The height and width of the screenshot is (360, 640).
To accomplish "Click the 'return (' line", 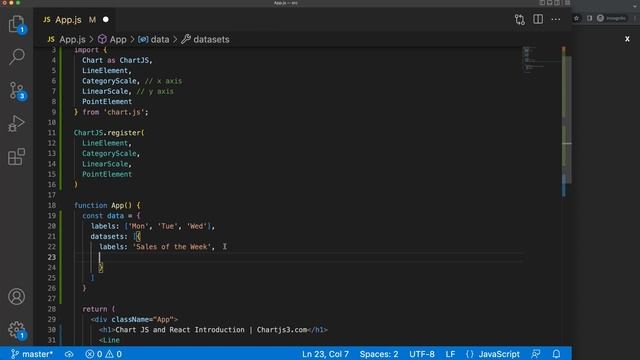I will [x=98, y=309].
